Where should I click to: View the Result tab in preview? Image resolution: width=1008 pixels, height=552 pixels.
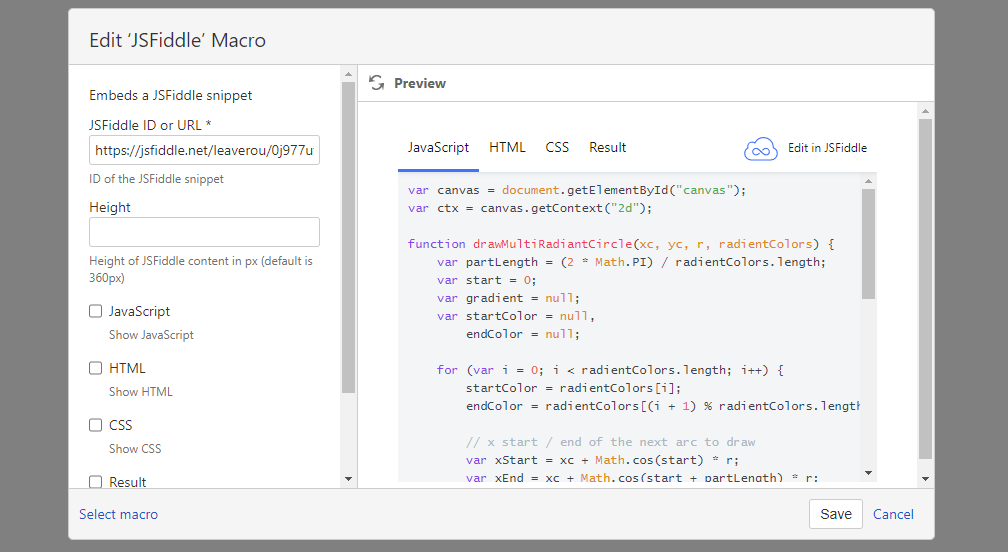(608, 147)
